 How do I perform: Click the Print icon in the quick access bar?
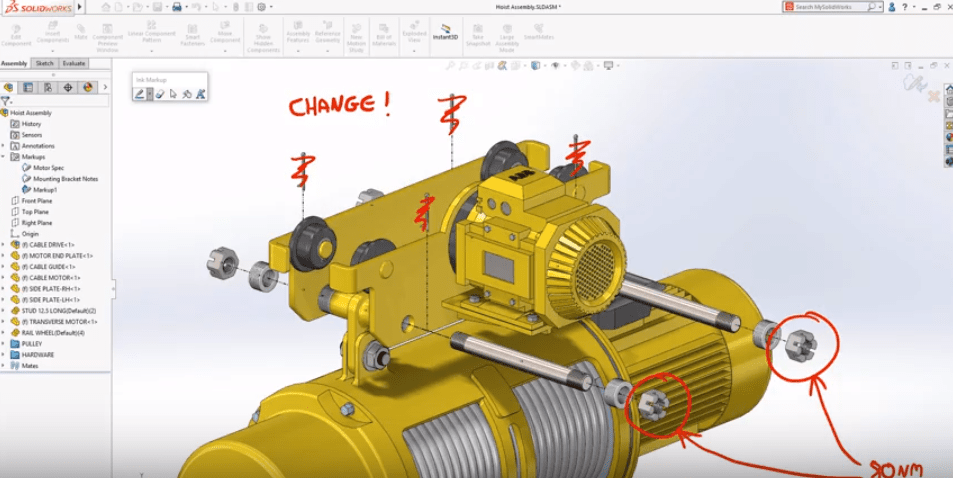pos(177,7)
